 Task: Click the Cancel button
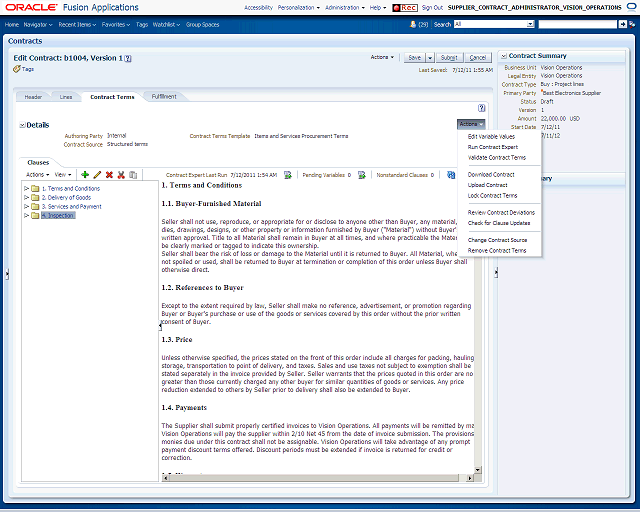[478, 58]
